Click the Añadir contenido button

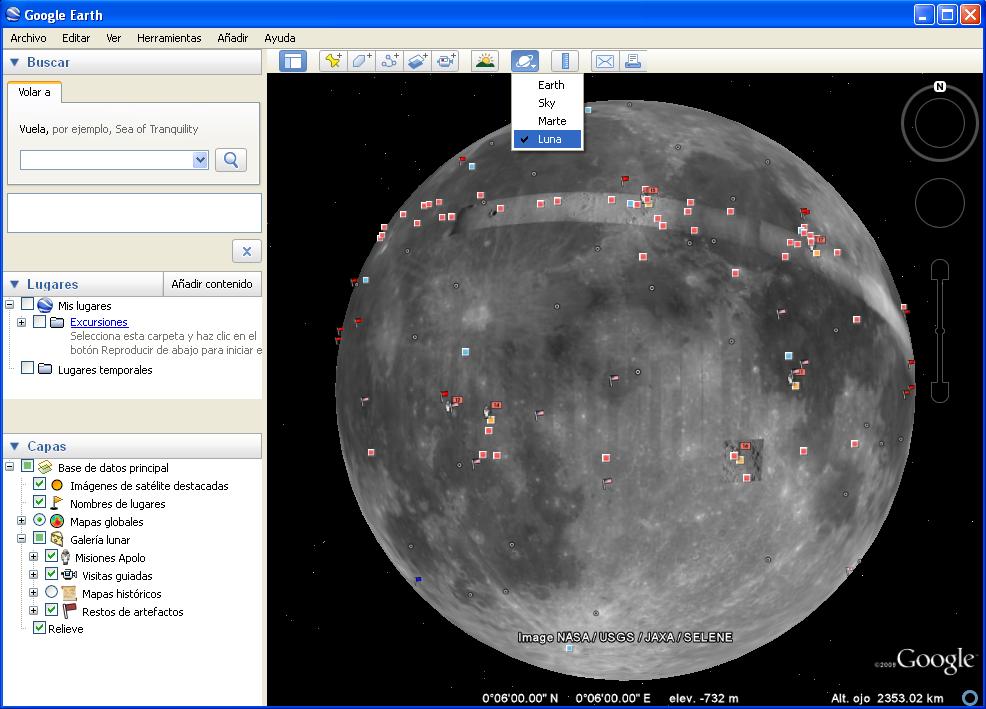coord(212,284)
